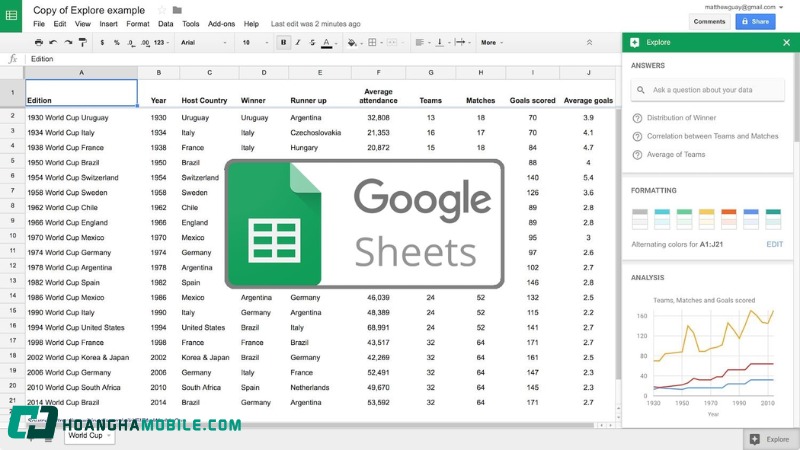The height and width of the screenshot is (450, 800).
Task: Open the Tools menu
Action: tap(190, 24)
